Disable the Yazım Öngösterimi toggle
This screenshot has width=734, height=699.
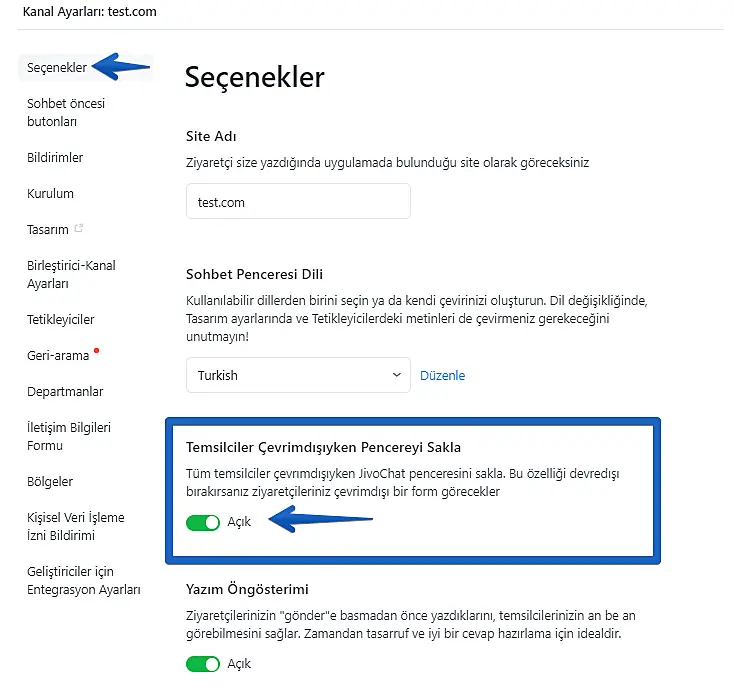203,664
